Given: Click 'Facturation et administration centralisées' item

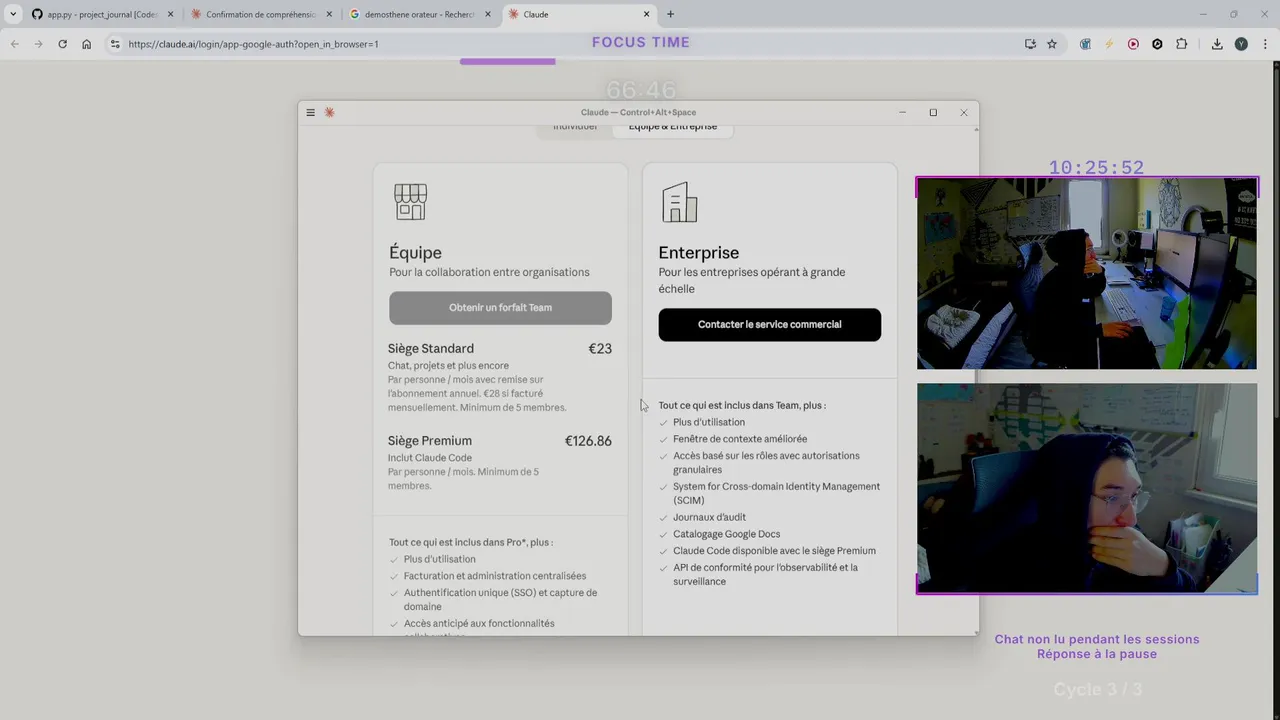Looking at the screenshot, I should click(x=495, y=576).
